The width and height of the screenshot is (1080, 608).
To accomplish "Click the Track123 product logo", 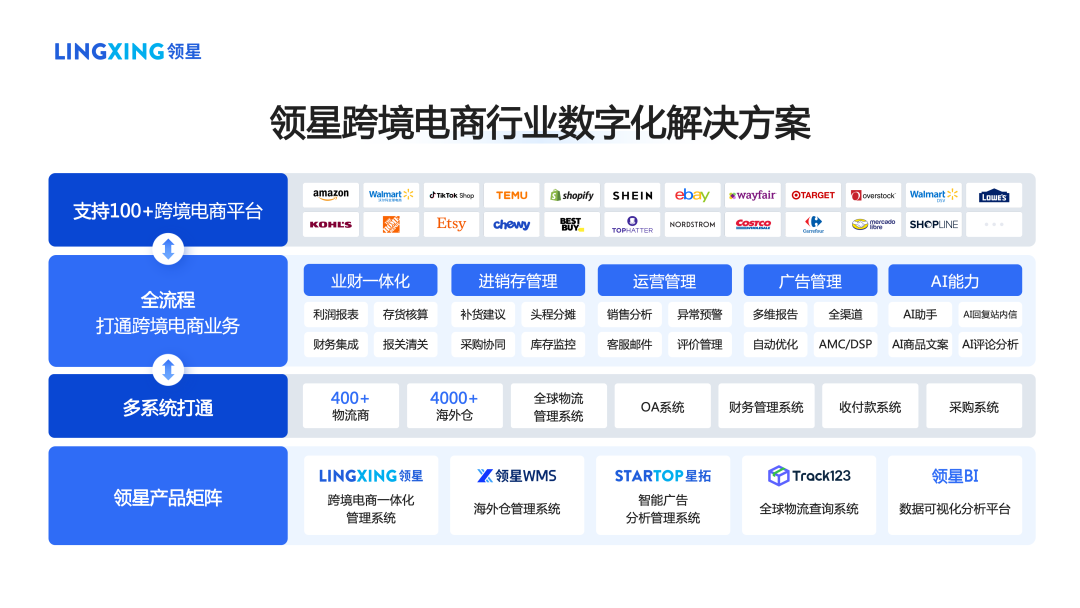I will (x=809, y=475).
